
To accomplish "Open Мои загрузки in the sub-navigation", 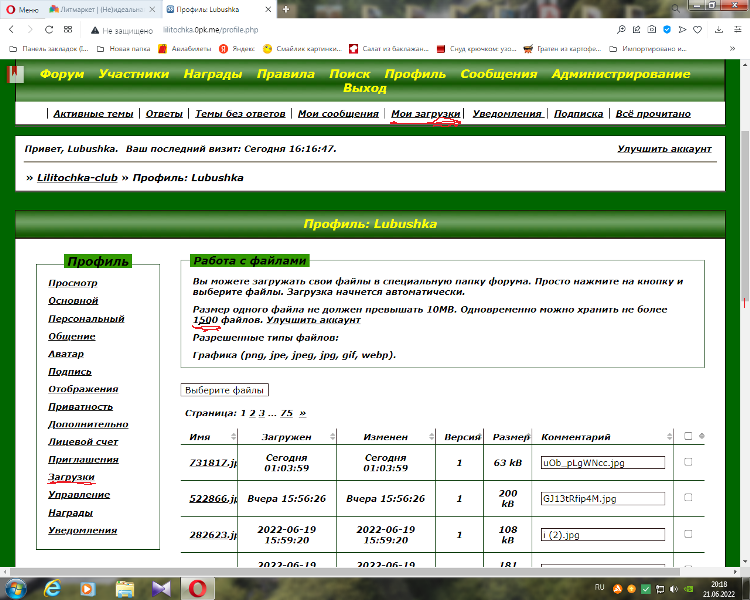I will click(x=425, y=114).
